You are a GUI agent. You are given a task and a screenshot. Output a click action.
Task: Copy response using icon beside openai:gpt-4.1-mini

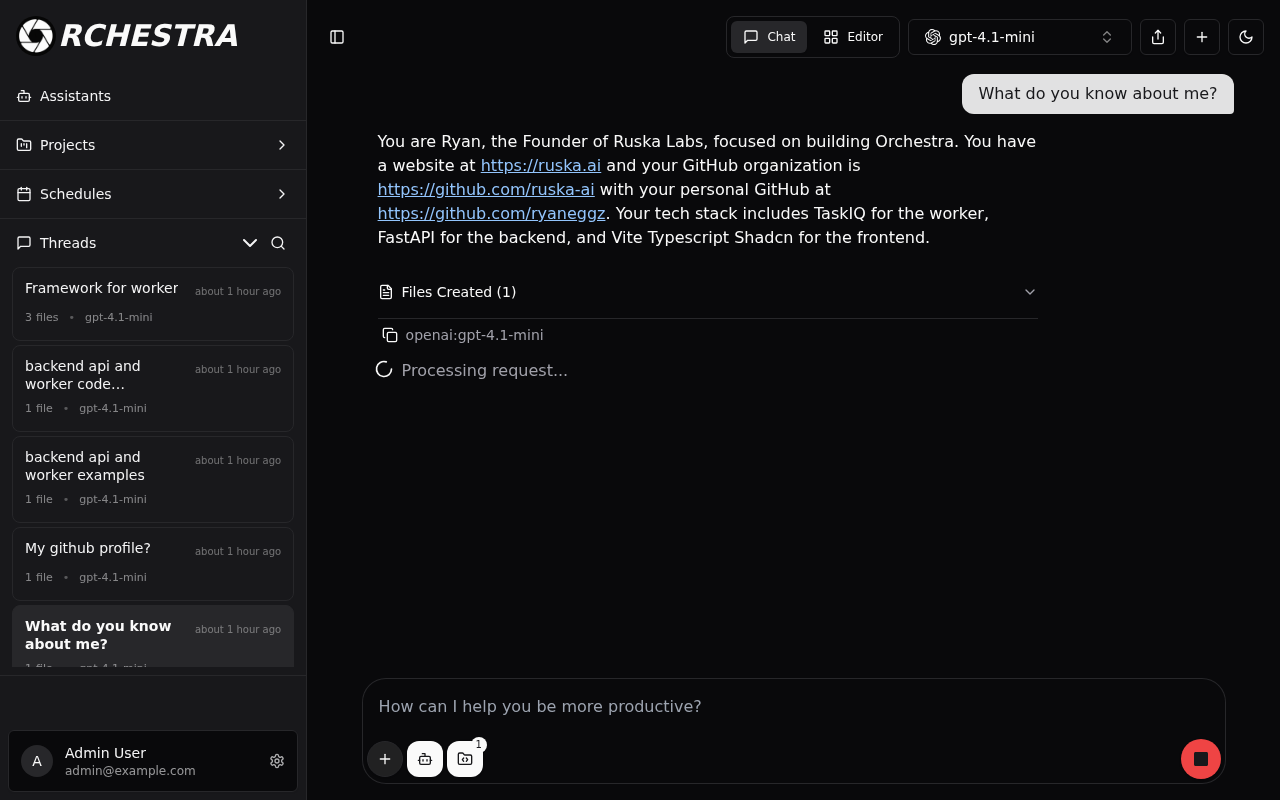coord(390,335)
